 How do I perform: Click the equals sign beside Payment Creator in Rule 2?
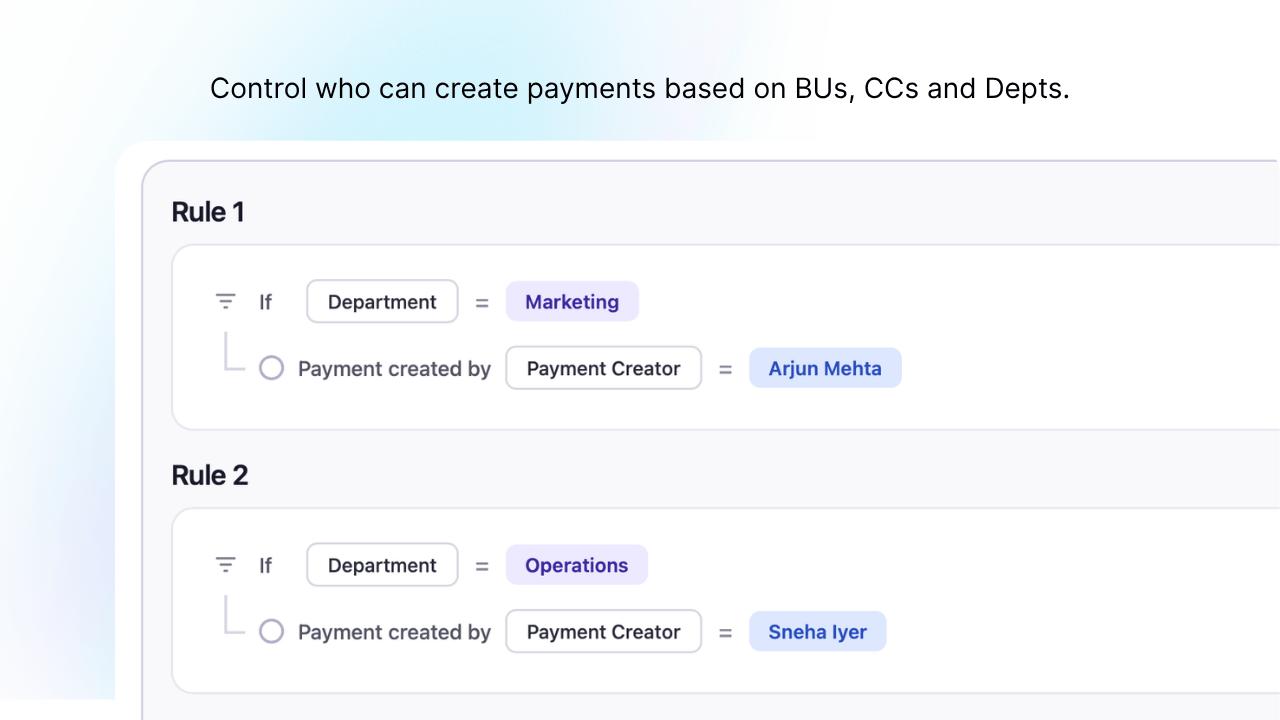[725, 631]
